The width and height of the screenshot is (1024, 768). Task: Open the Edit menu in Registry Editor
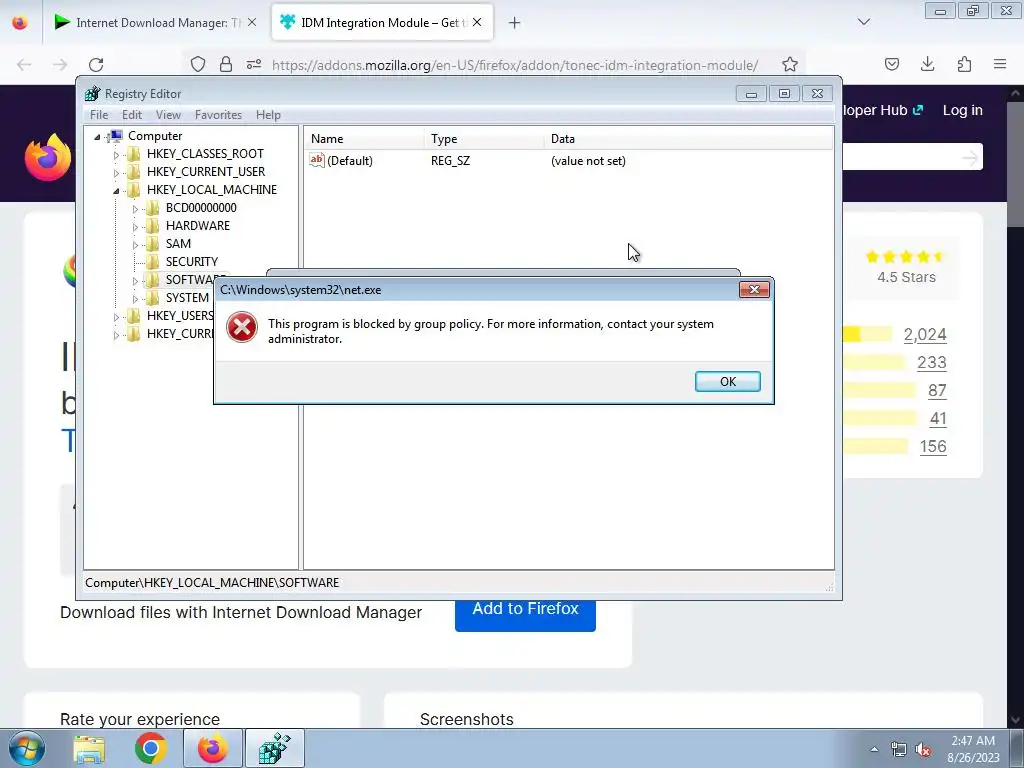click(132, 115)
